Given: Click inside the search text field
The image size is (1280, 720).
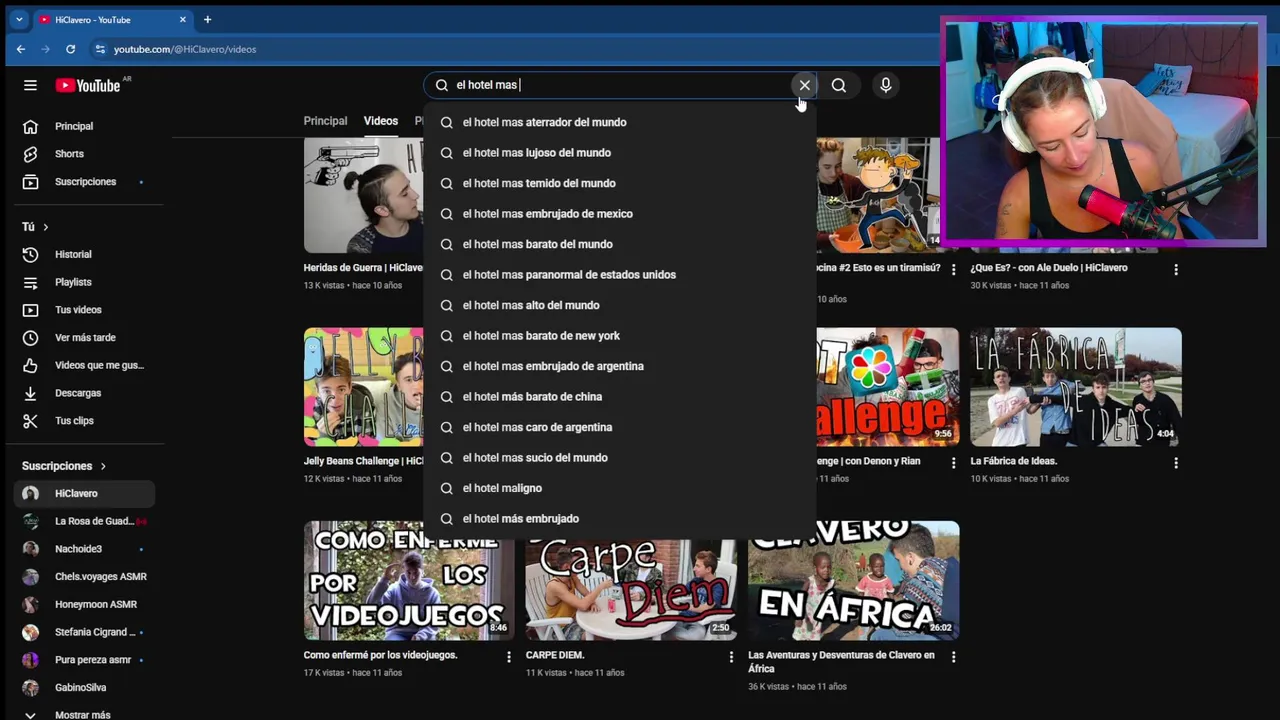Looking at the screenshot, I should click(620, 85).
